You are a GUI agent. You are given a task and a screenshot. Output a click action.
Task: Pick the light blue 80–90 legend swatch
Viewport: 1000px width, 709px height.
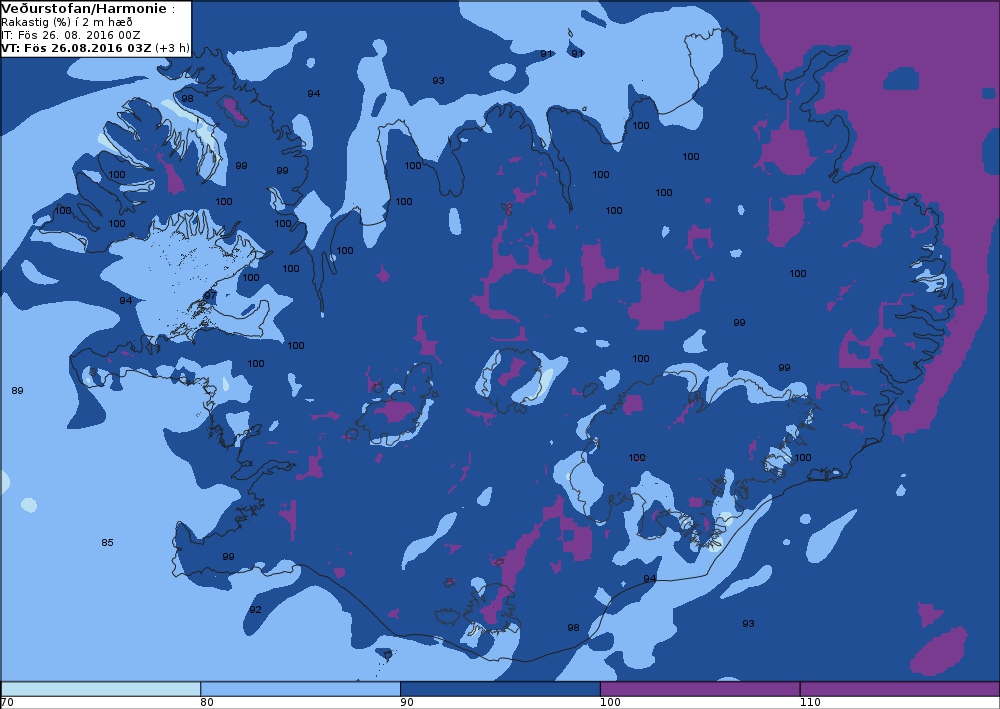(300, 689)
